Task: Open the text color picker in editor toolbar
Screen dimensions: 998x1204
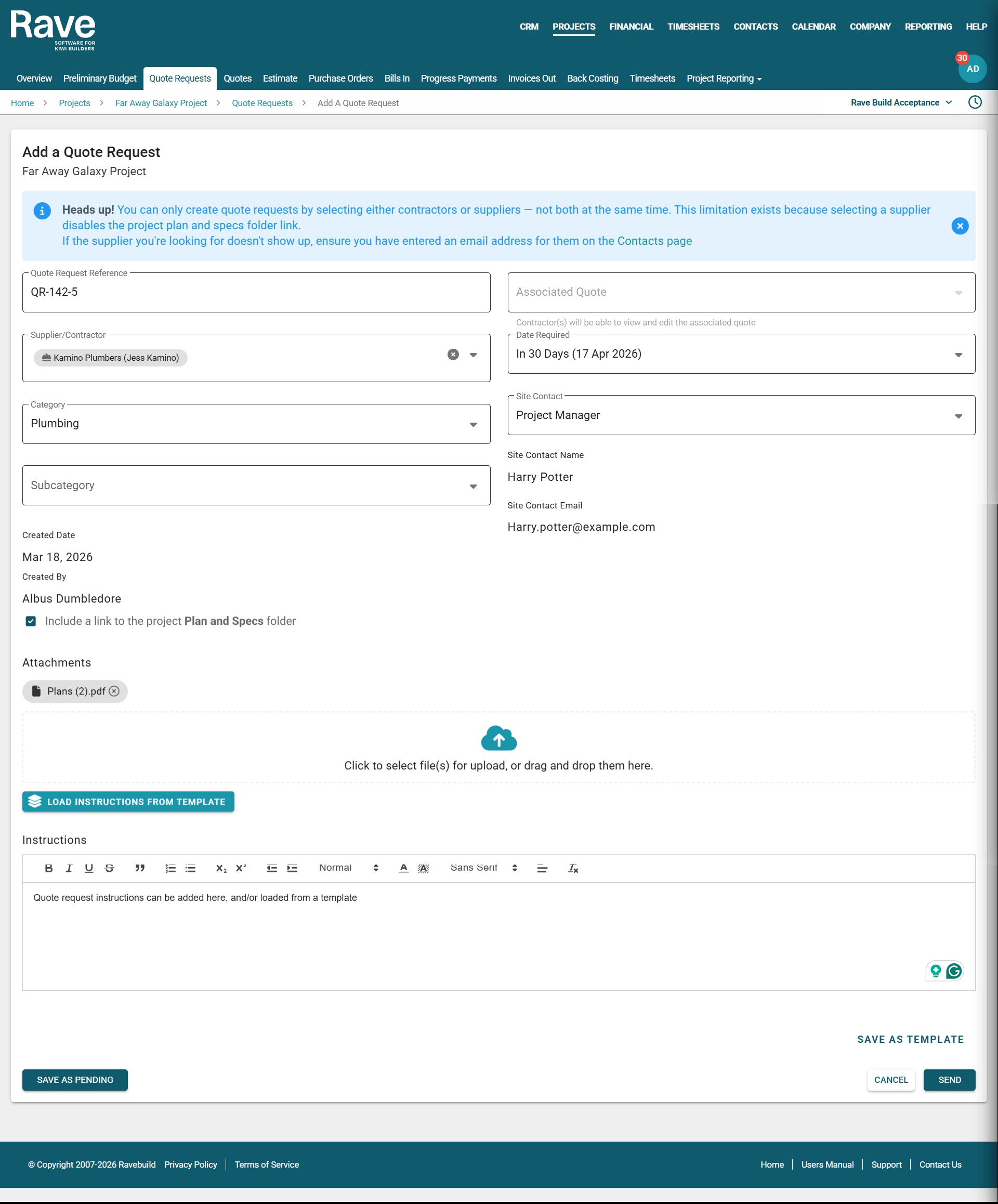Action: (x=403, y=868)
